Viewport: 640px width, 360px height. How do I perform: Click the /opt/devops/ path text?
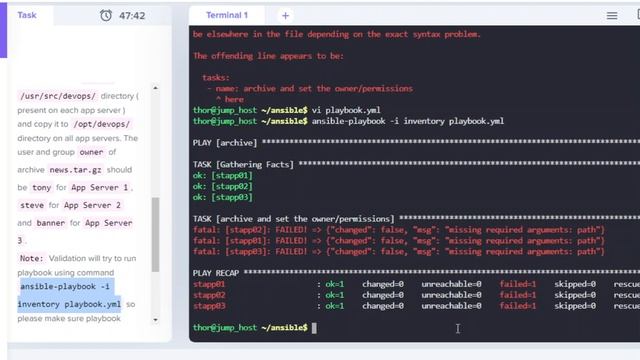click(x=101, y=124)
